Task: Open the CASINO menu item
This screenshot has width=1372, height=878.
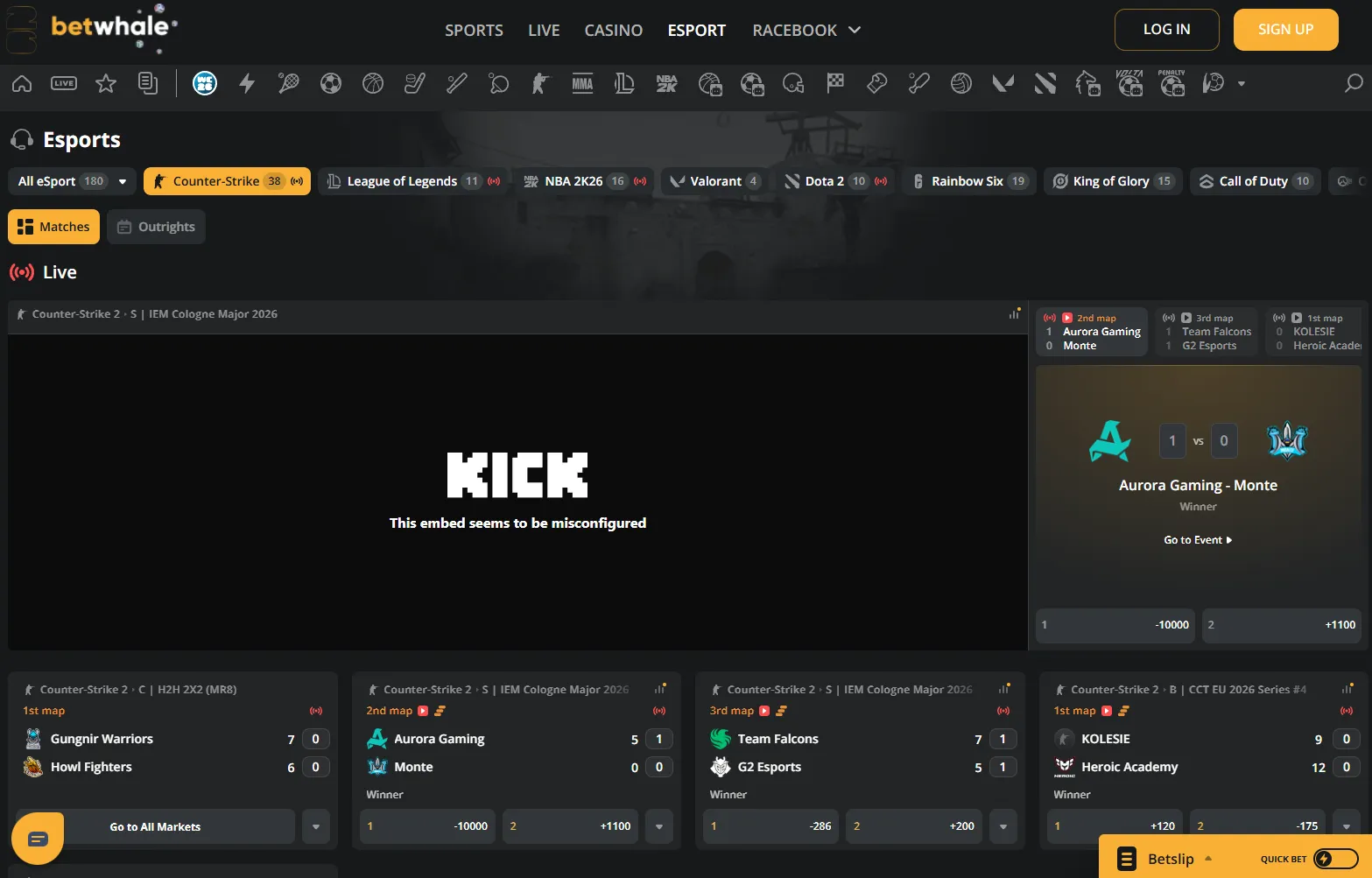Action: (614, 30)
